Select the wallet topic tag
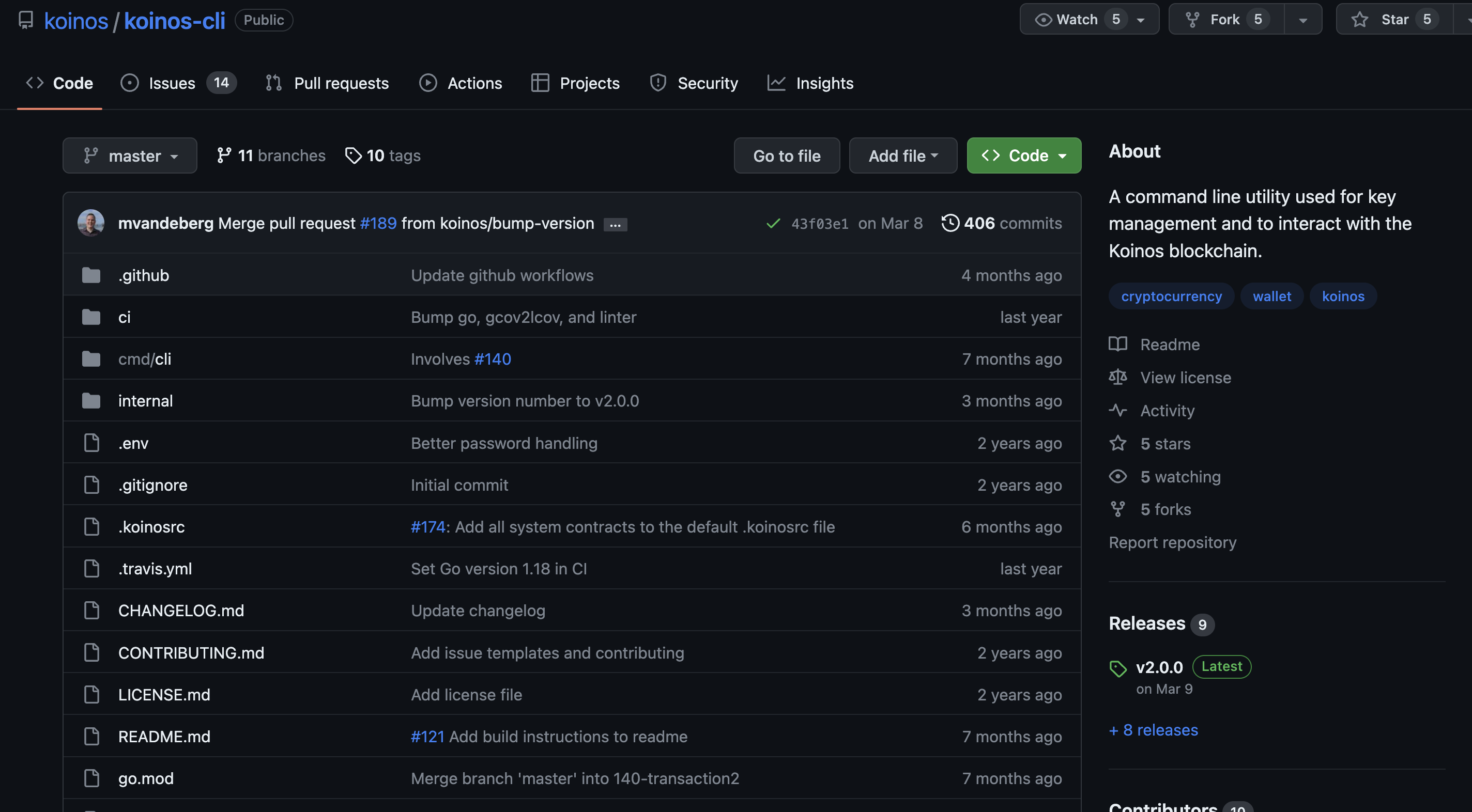Viewport: 1472px width, 812px height. coord(1271,296)
